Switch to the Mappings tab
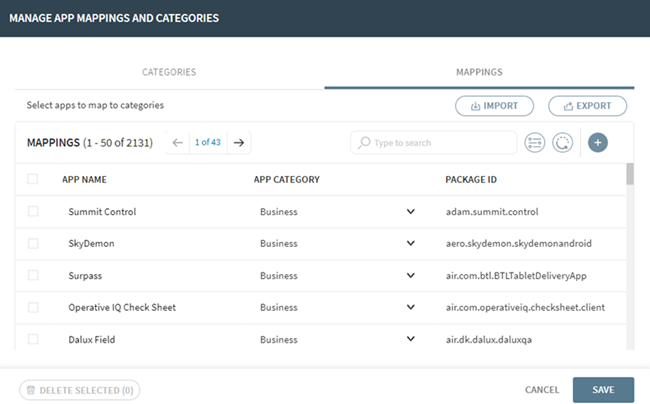650x404 pixels. [x=479, y=72]
